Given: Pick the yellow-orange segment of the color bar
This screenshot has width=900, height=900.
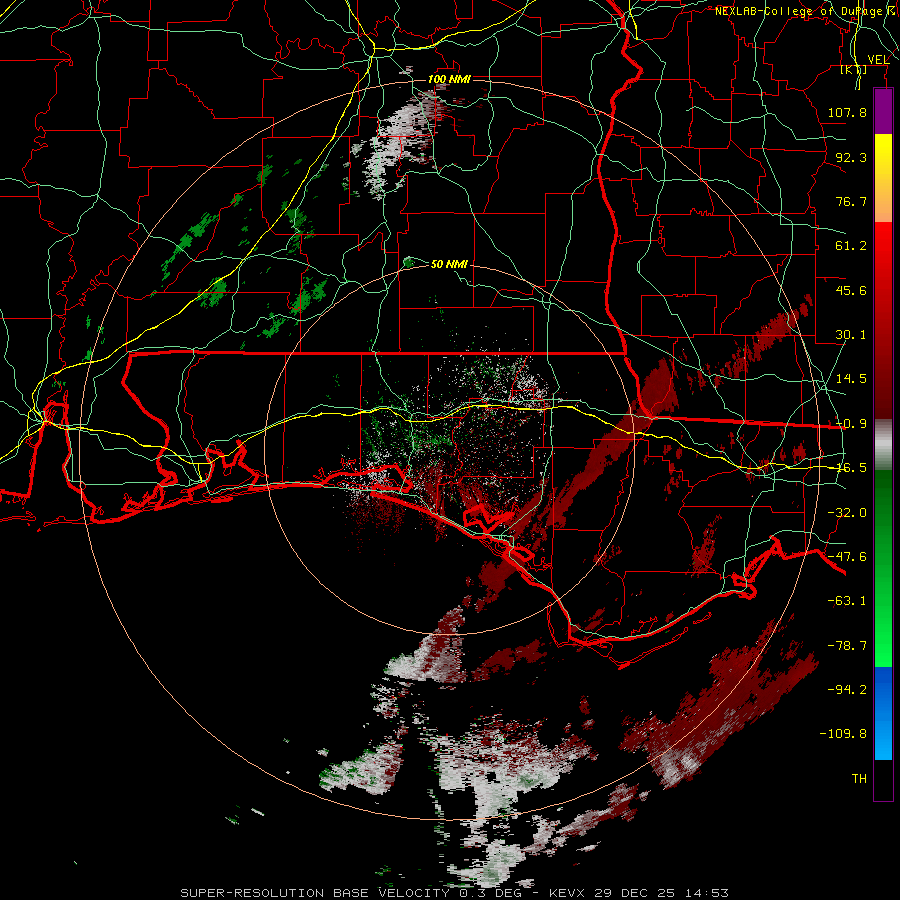Looking at the screenshot, I should tap(883, 178).
